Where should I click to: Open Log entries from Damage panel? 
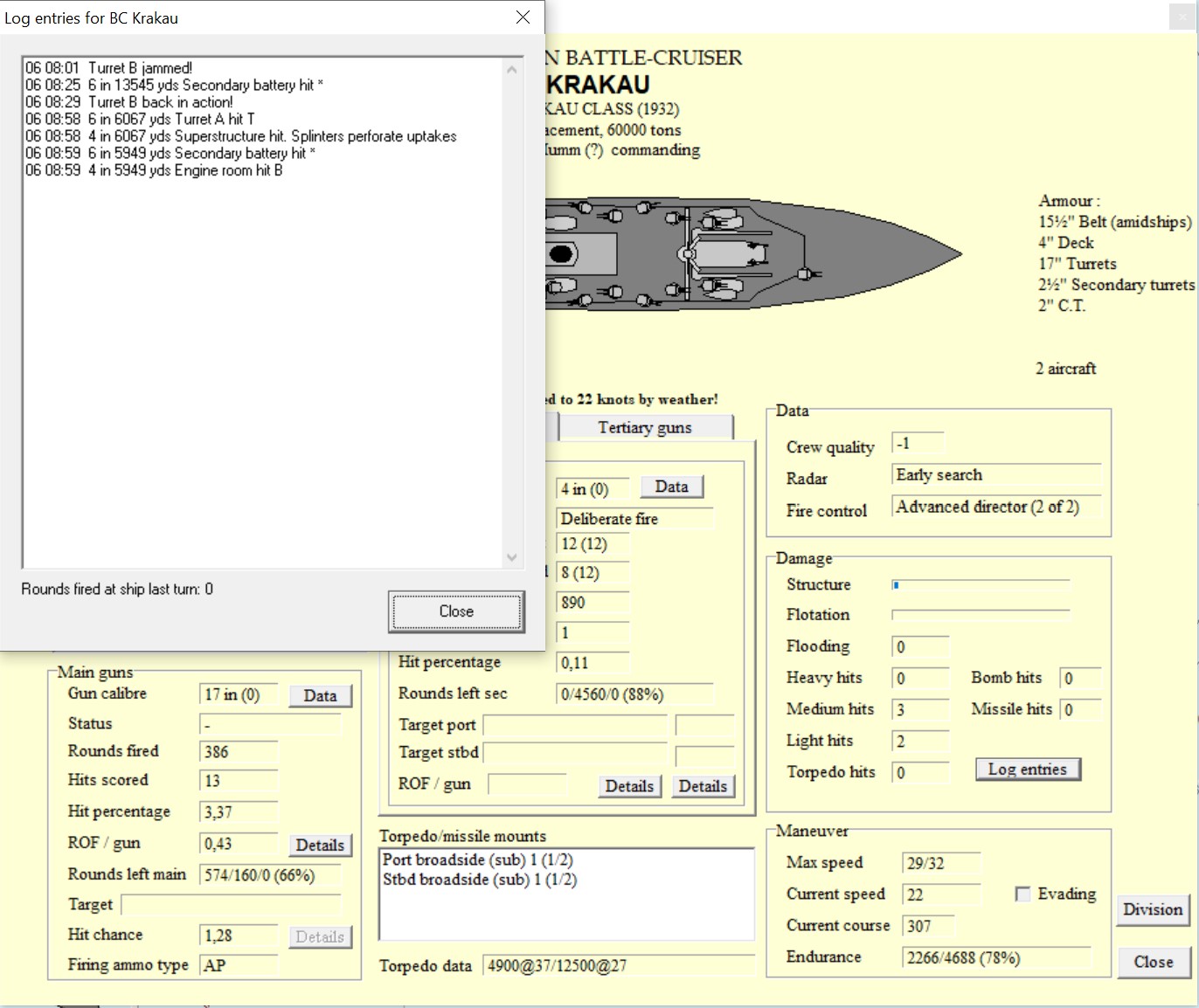[1028, 770]
